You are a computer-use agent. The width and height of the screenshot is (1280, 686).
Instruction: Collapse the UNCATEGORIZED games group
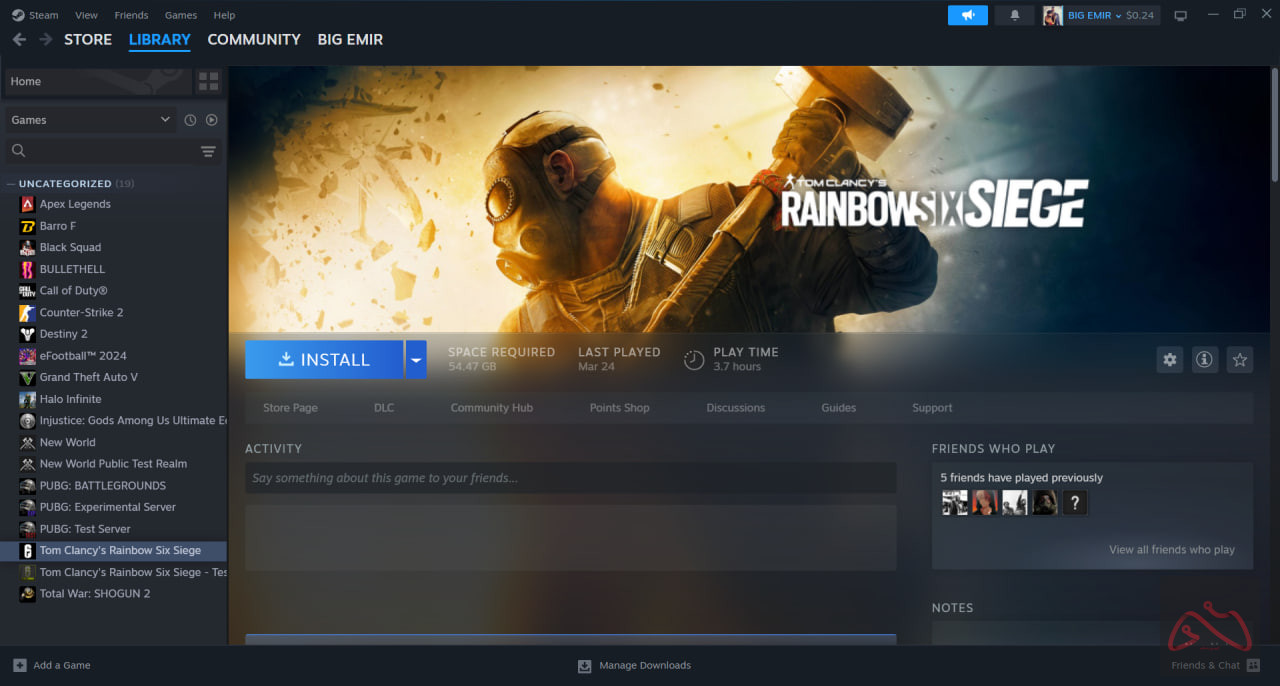point(11,183)
